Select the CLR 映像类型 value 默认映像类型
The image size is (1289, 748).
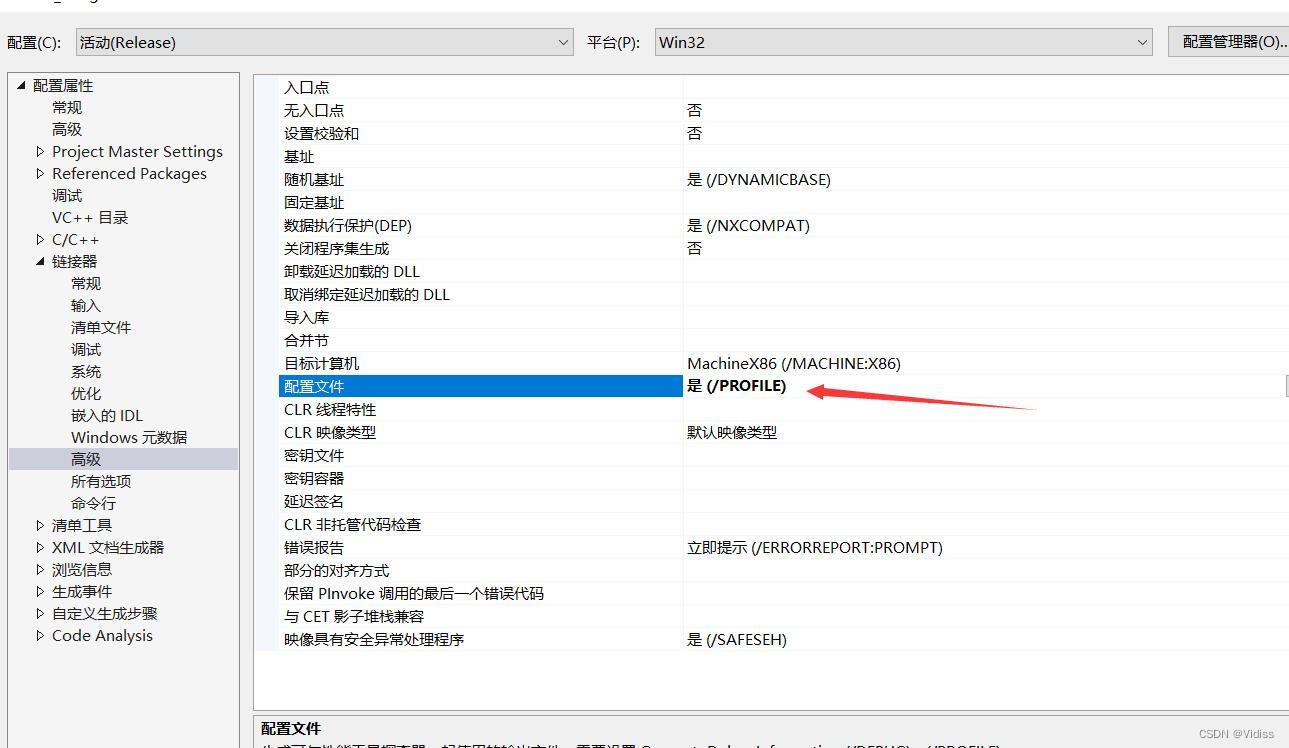[732, 432]
